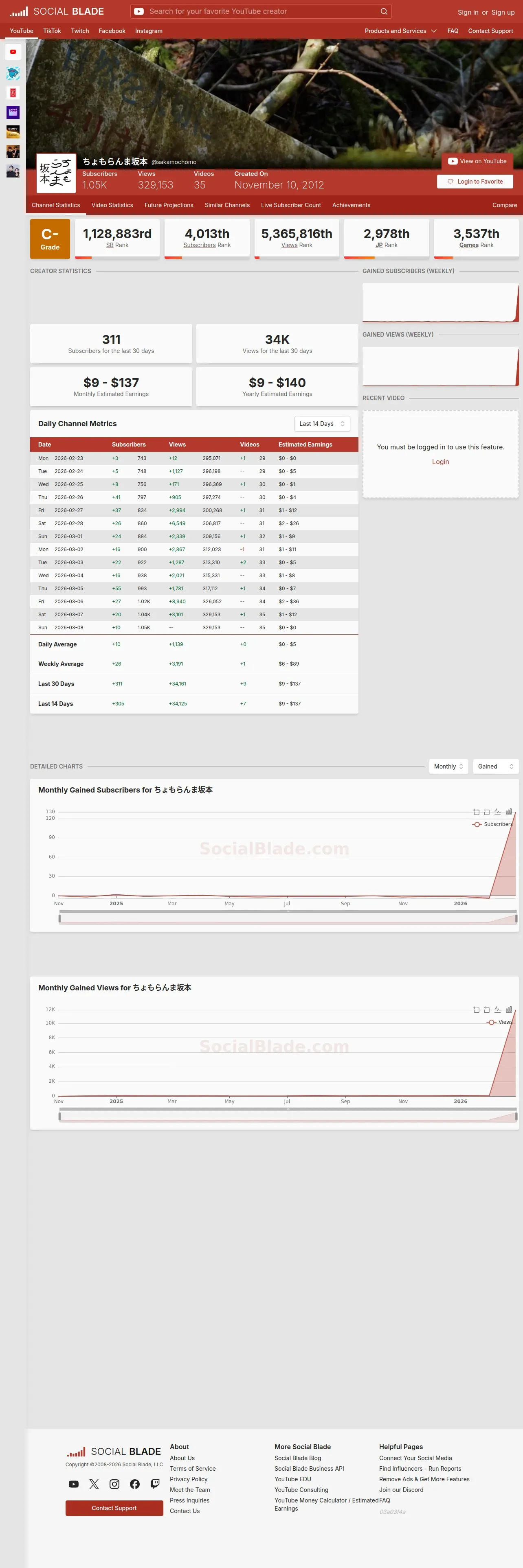Open footer Twitch social icon
The image size is (523, 1568).
pyautogui.click(x=155, y=1484)
